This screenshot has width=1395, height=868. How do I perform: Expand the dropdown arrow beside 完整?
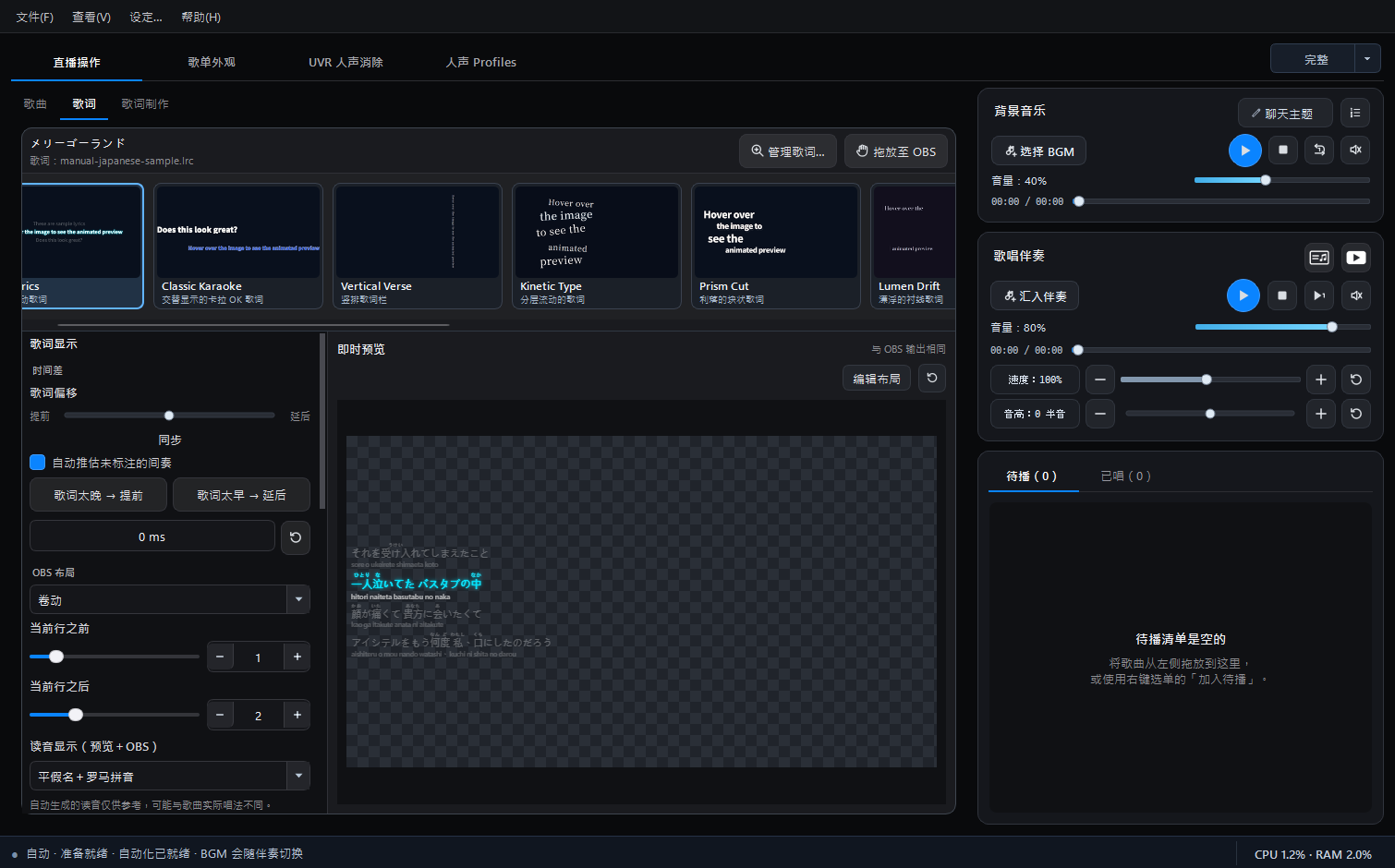[1368, 59]
